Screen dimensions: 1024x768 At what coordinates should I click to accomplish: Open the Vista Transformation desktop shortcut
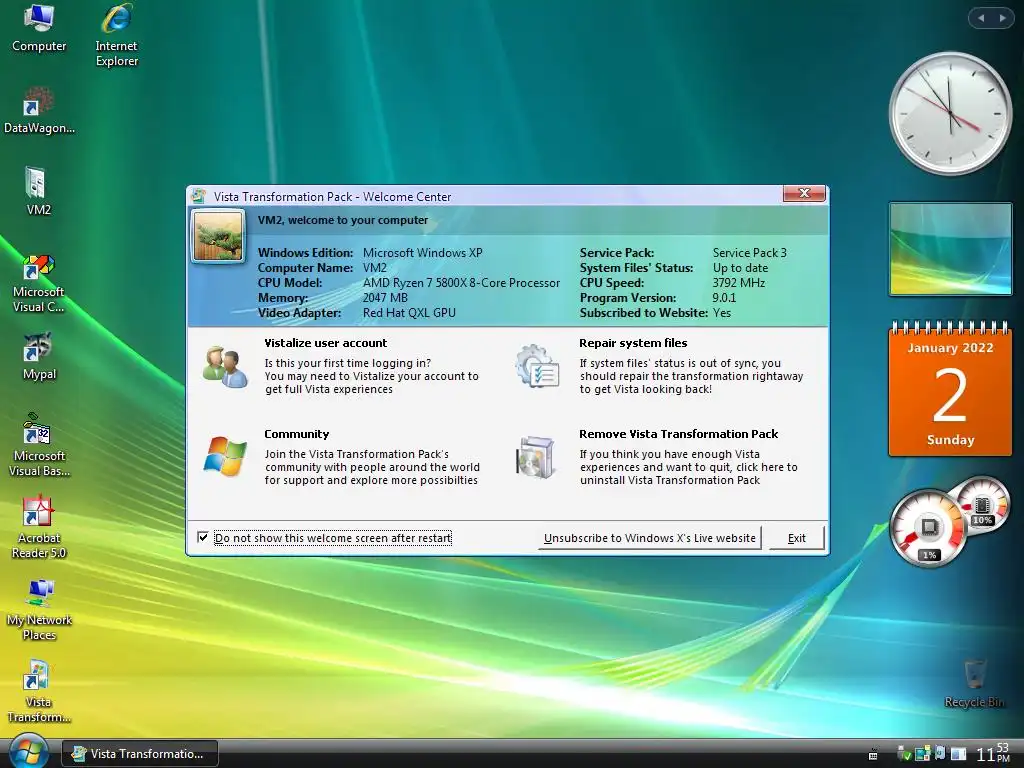(38, 692)
